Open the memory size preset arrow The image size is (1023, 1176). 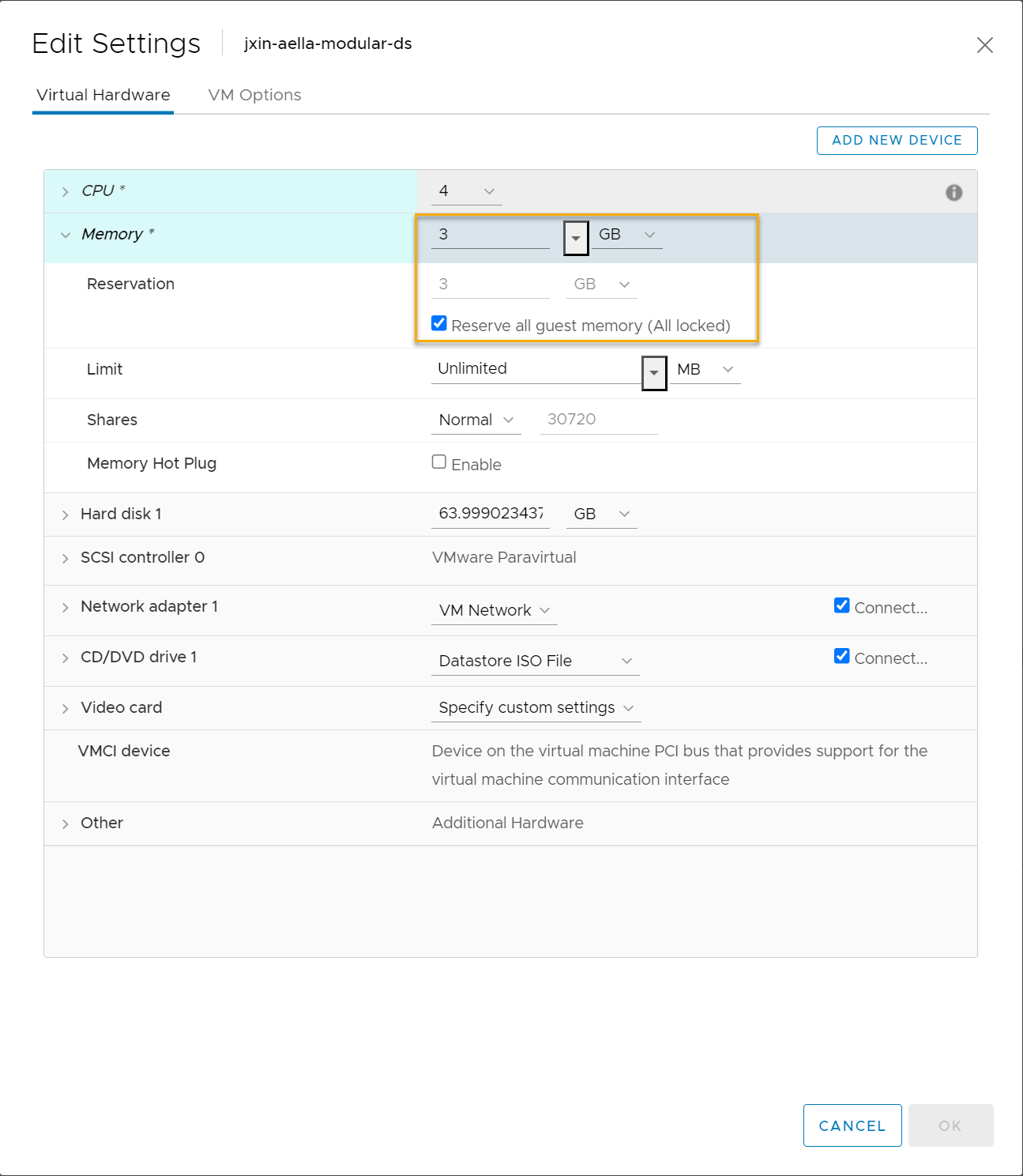click(576, 238)
